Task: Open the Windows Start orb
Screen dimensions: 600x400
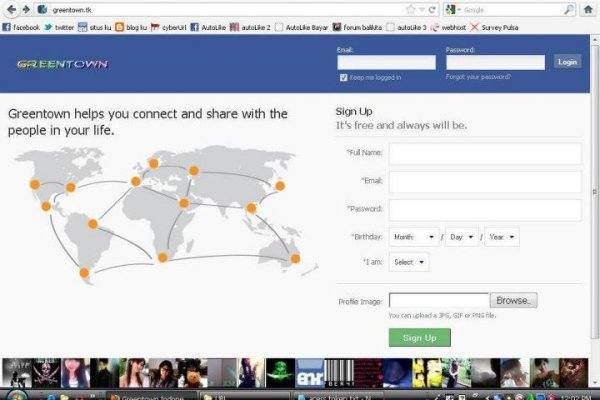Action: 12,394
